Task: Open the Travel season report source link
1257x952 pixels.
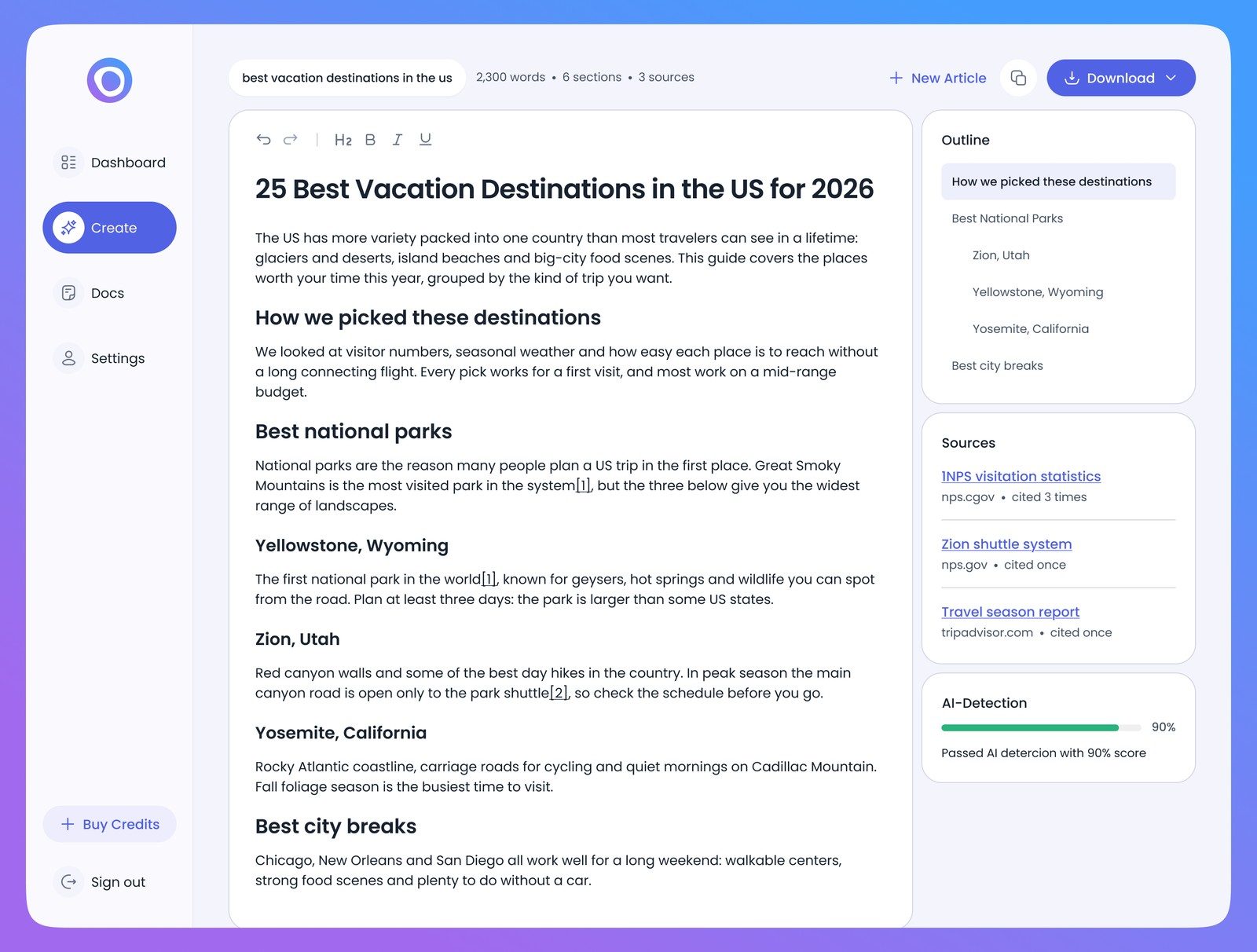Action: point(1010,612)
